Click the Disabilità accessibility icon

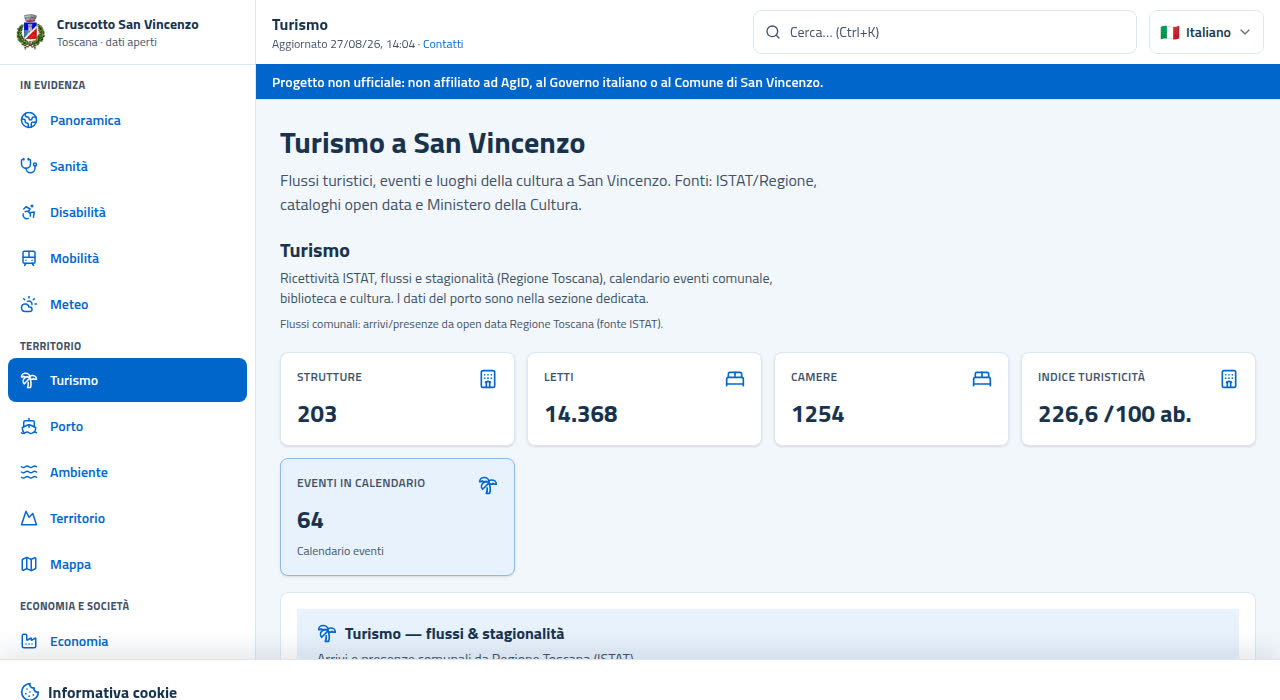pos(29,212)
